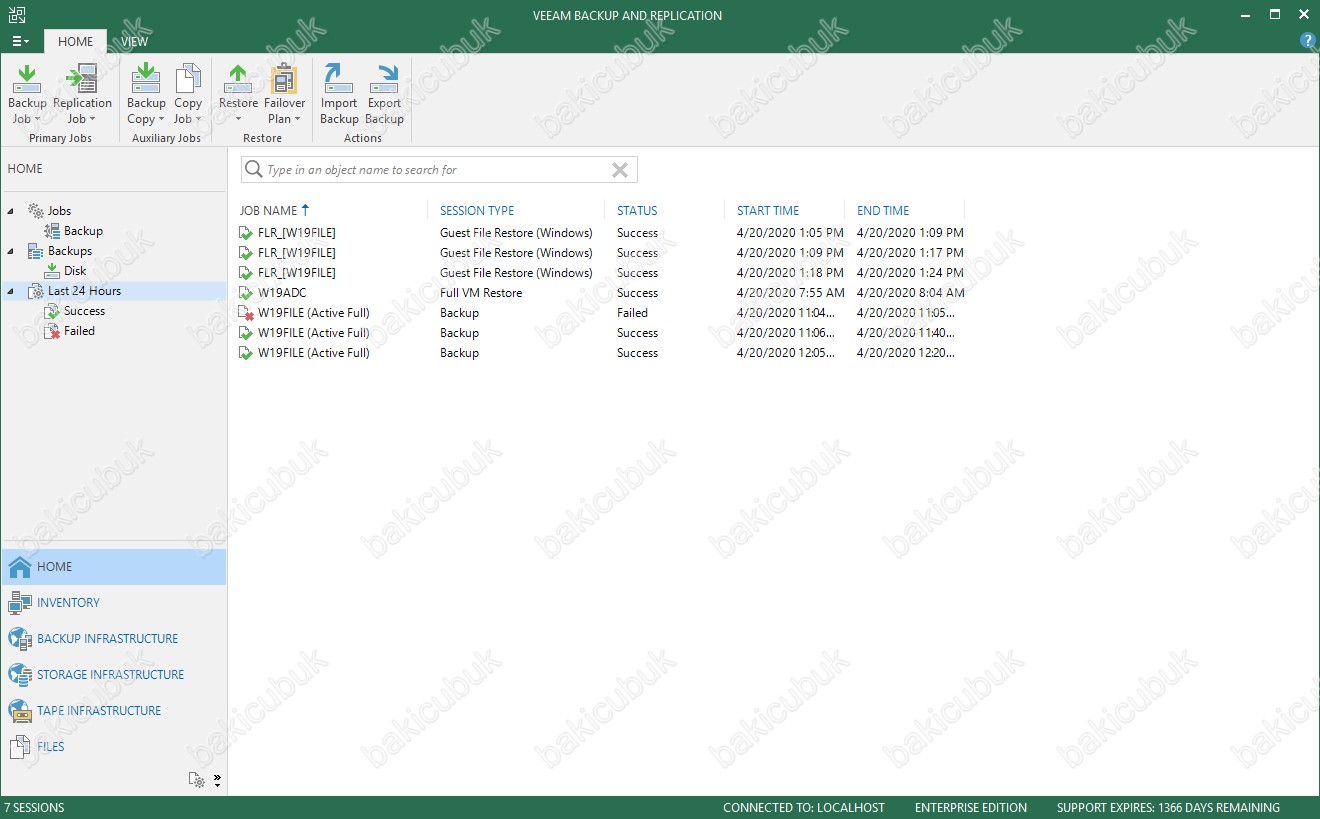Click the session icon beside W19ADC
The width and height of the screenshot is (1320, 819).
(x=246, y=293)
